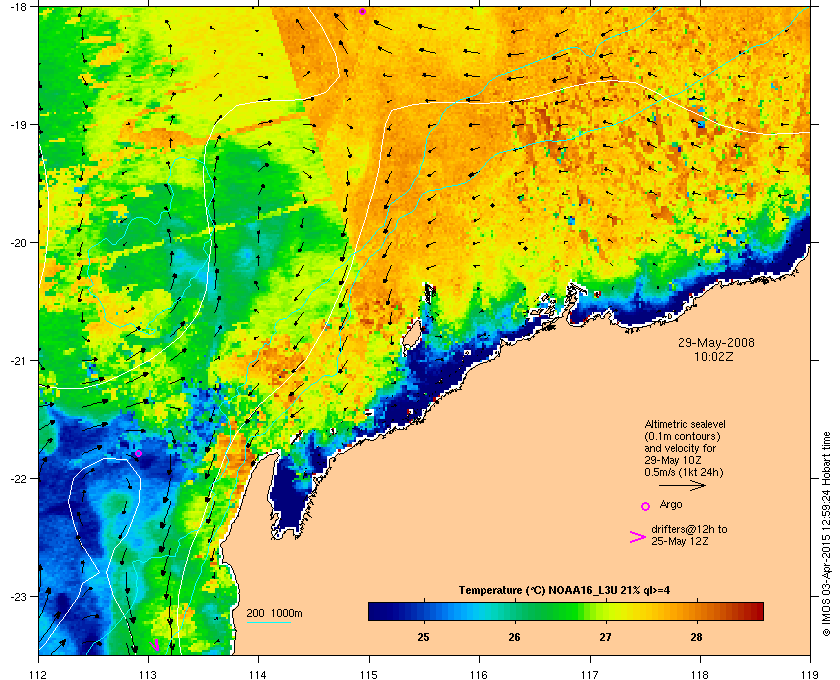This screenshot has width=840, height=680.
Task: Click the -22 latitude axis label
Action: coord(18,479)
